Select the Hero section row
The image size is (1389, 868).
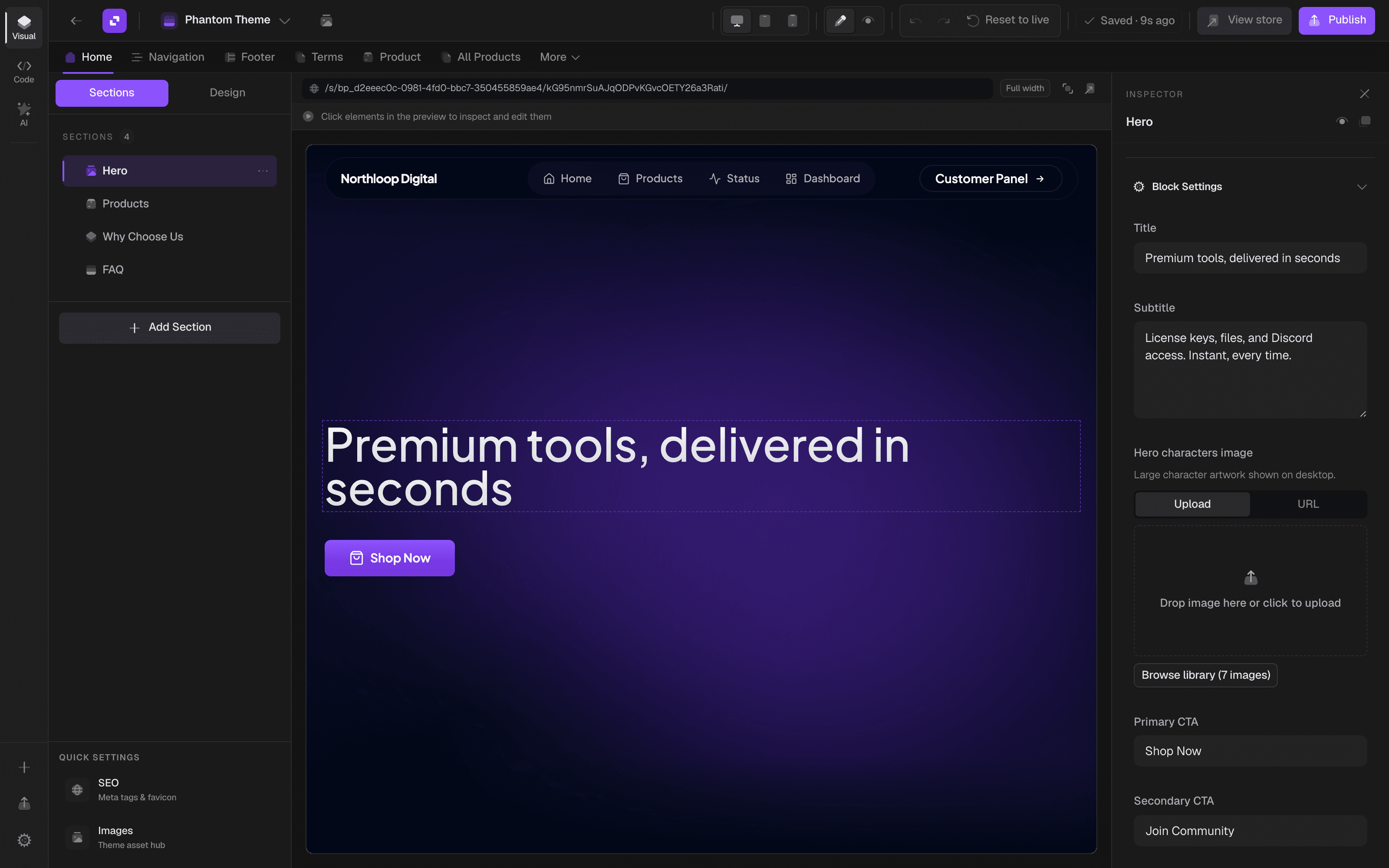pos(169,171)
